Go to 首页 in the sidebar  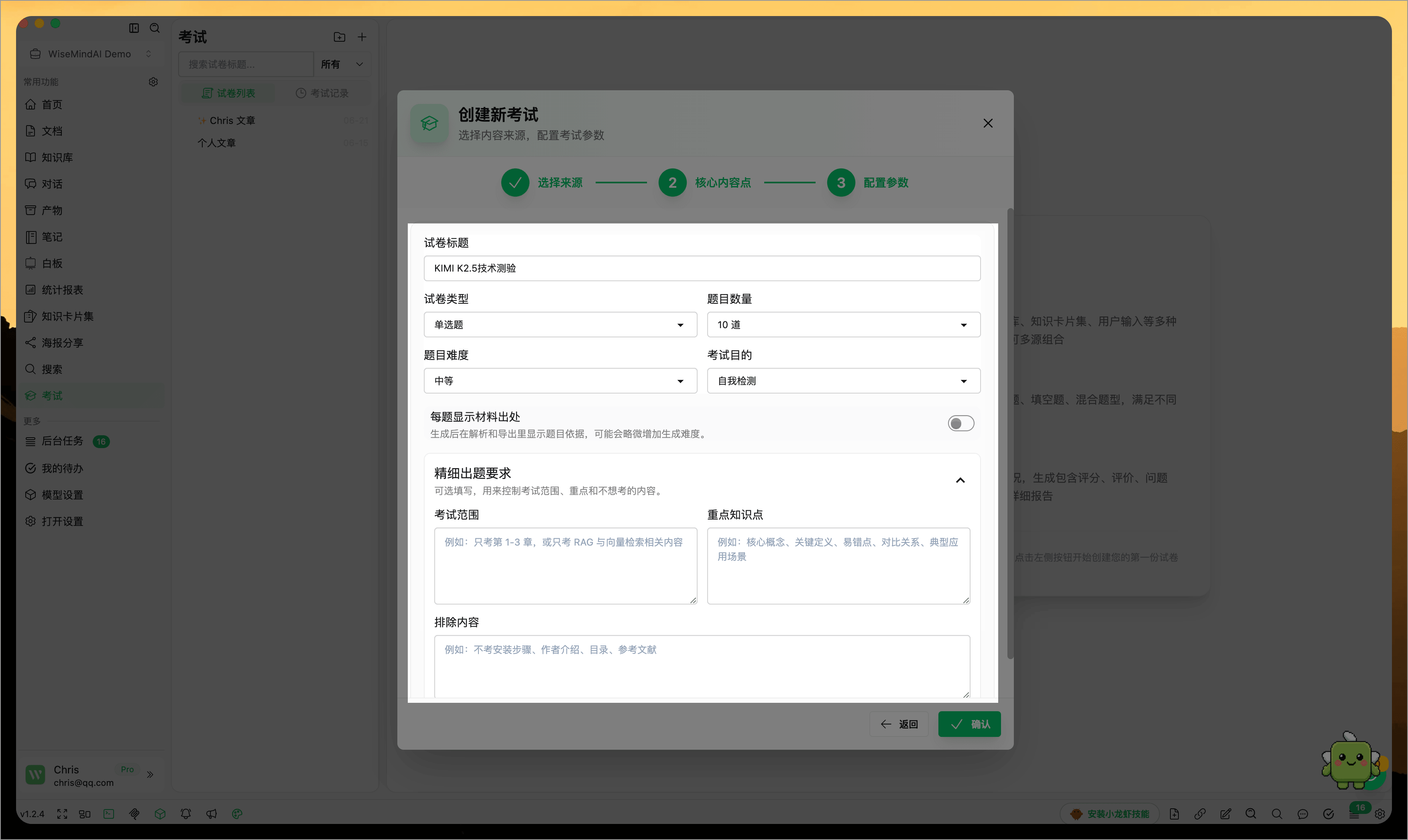click(92, 104)
